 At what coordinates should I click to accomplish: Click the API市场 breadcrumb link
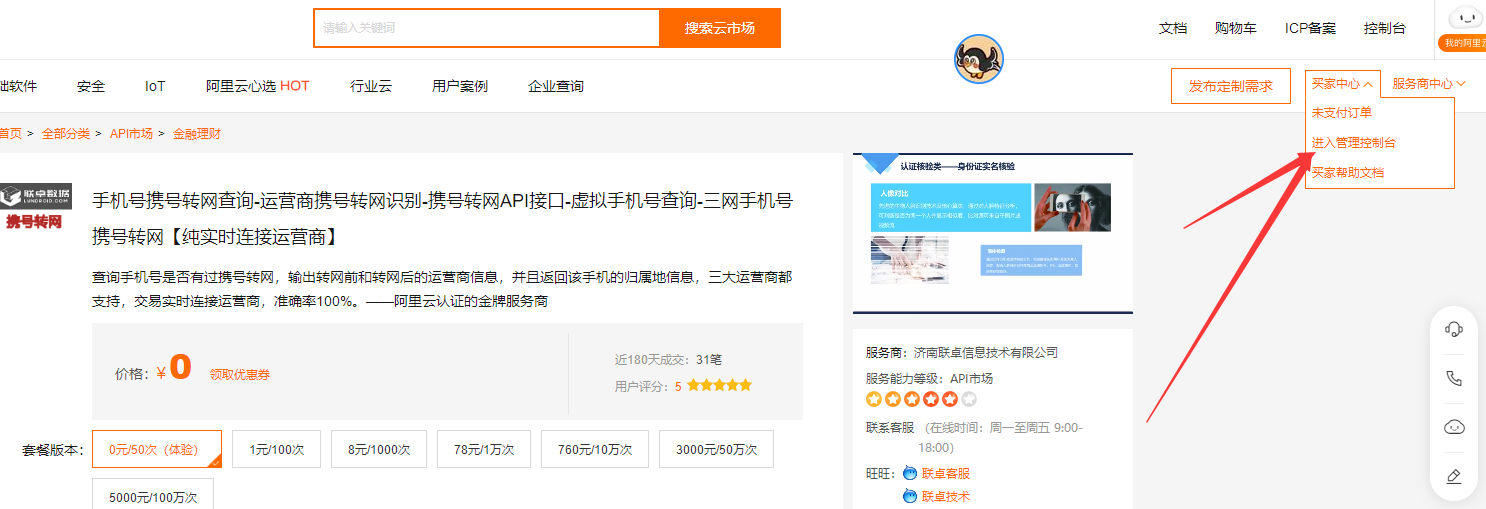tap(131, 133)
